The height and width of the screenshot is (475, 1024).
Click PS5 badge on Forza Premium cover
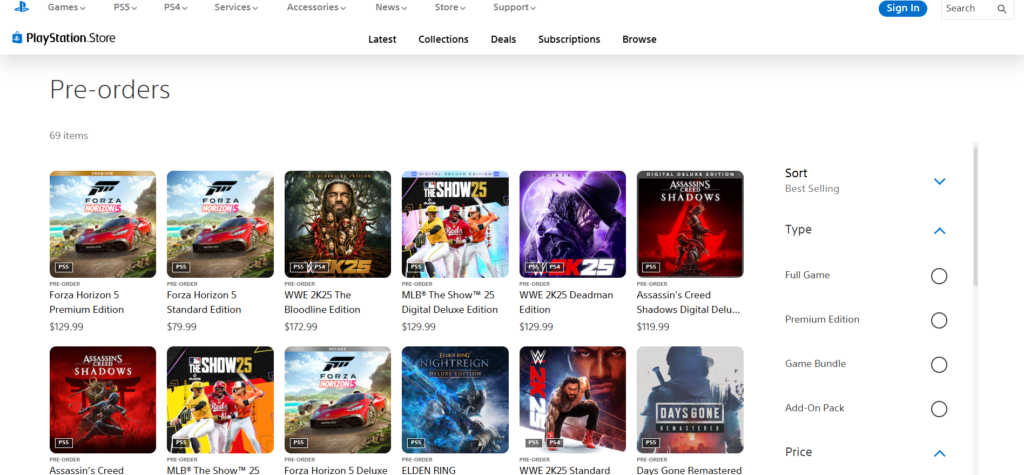point(63,267)
